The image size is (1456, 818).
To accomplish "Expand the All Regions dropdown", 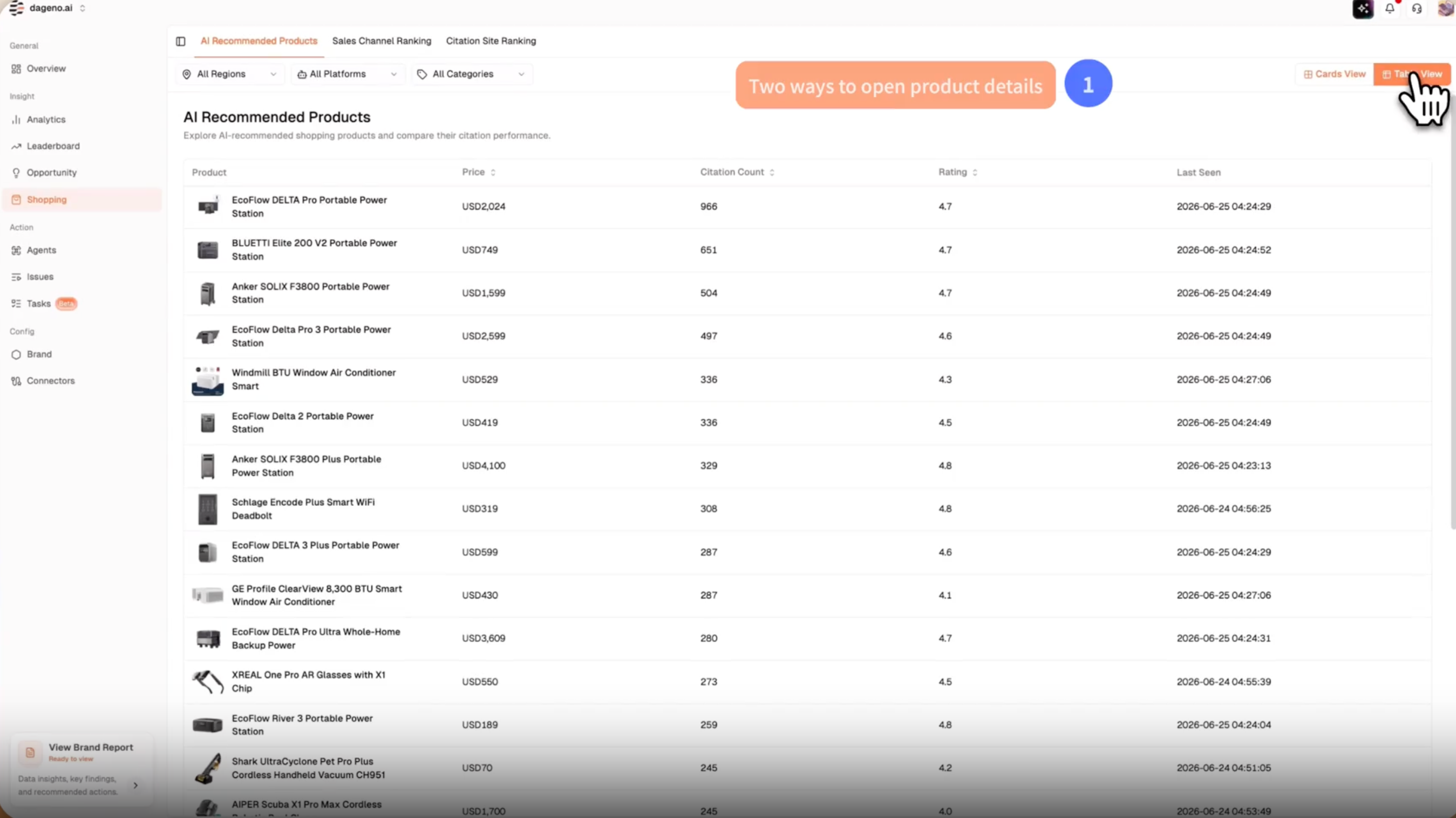I will pyautogui.click(x=230, y=74).
